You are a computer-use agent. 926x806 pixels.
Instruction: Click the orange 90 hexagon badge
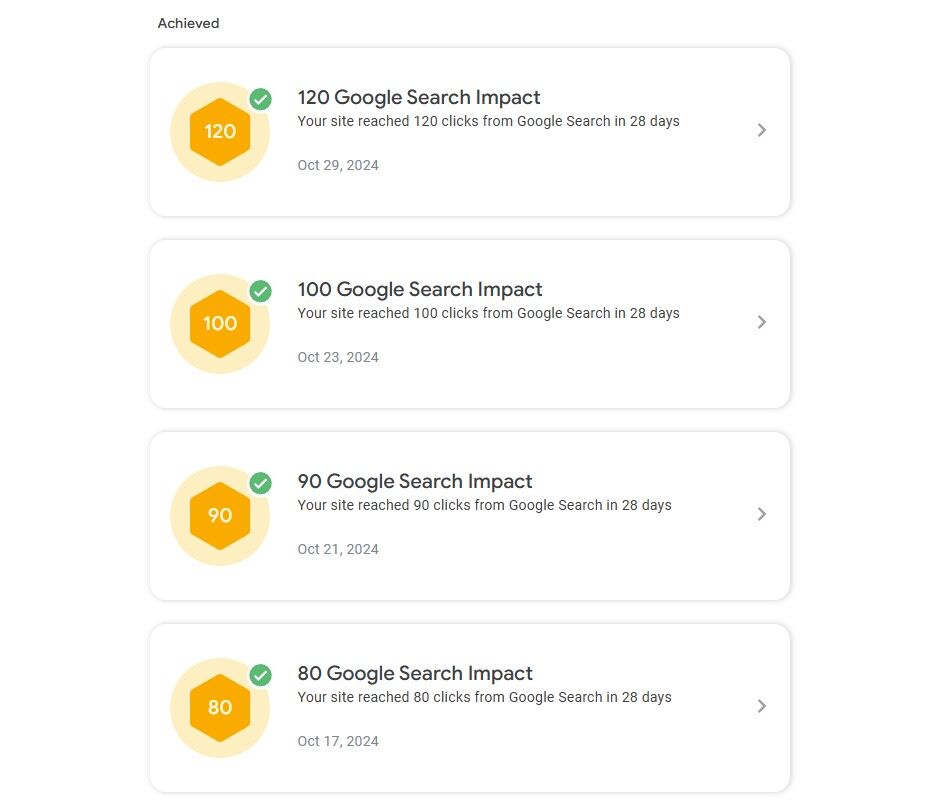220,515
